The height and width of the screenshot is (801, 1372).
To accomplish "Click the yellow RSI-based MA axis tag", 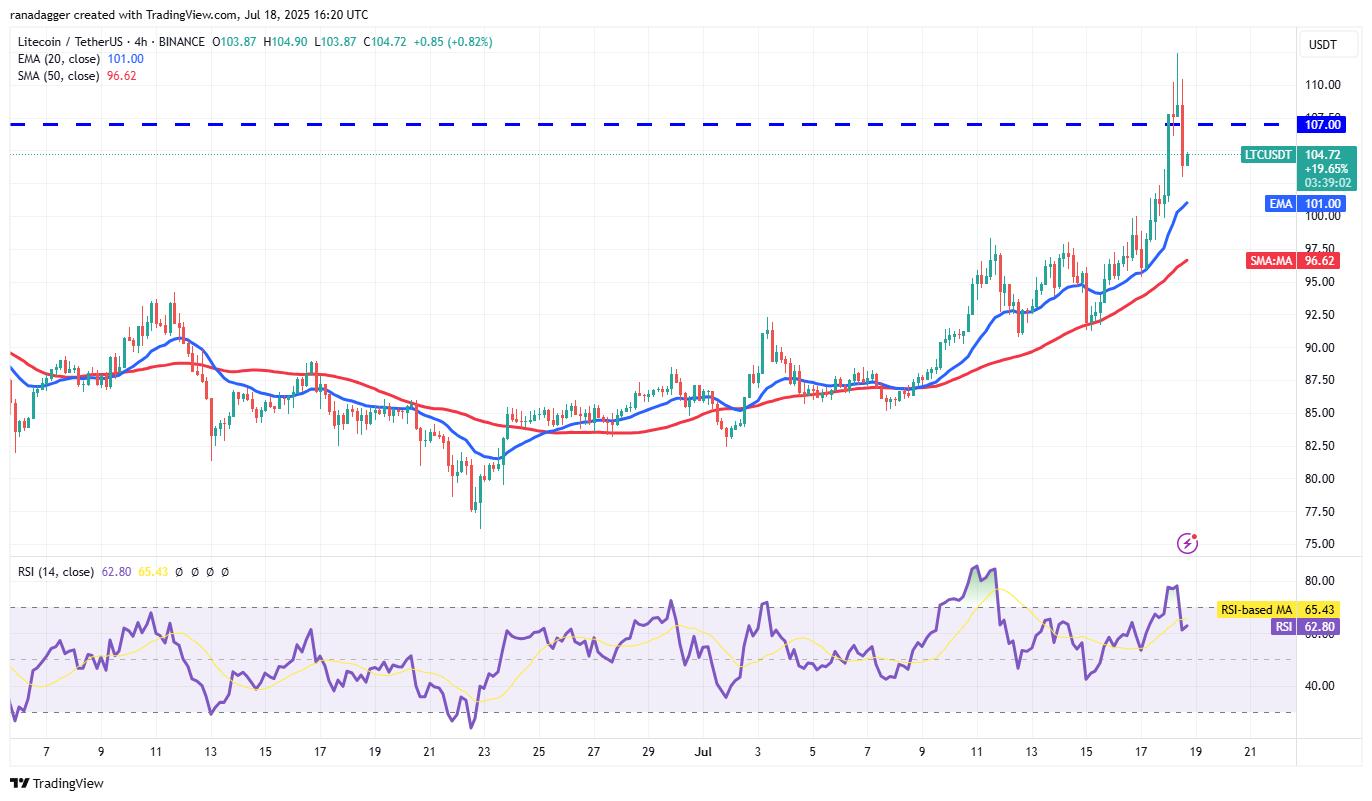I will pyautogui.click(x=1256, y=609).
